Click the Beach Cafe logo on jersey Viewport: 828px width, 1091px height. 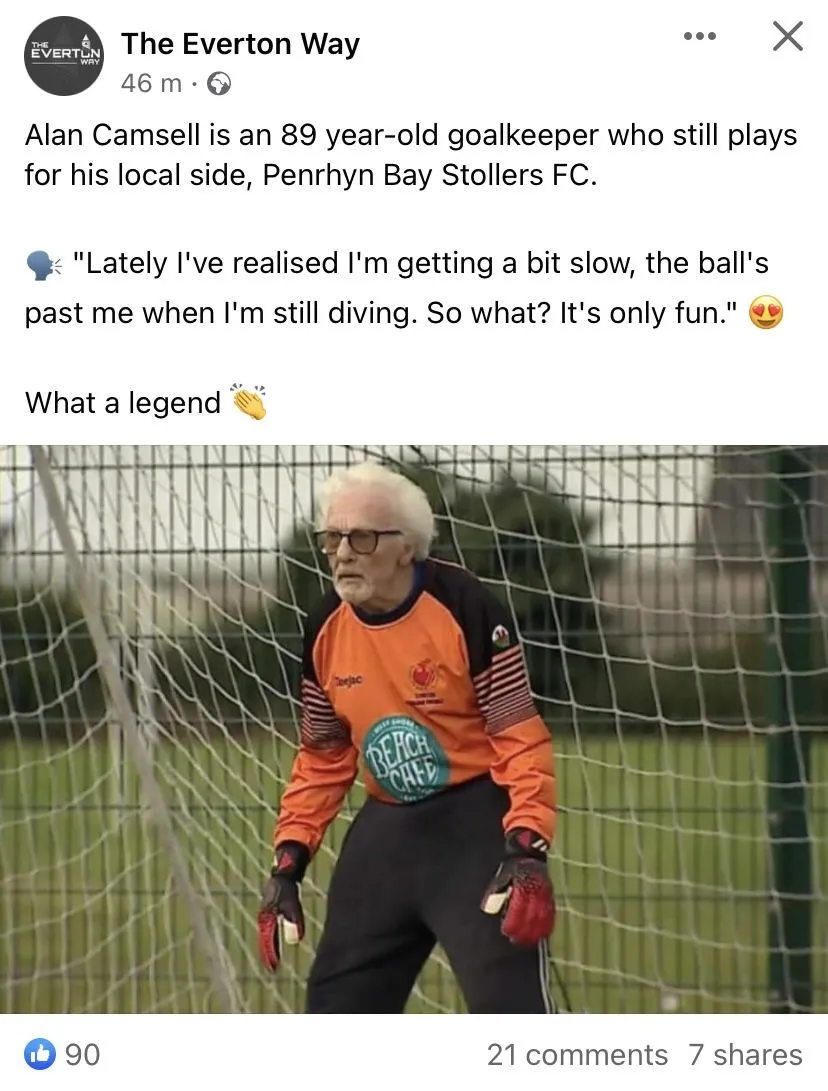pyautogui.click(x=405, y=759)
